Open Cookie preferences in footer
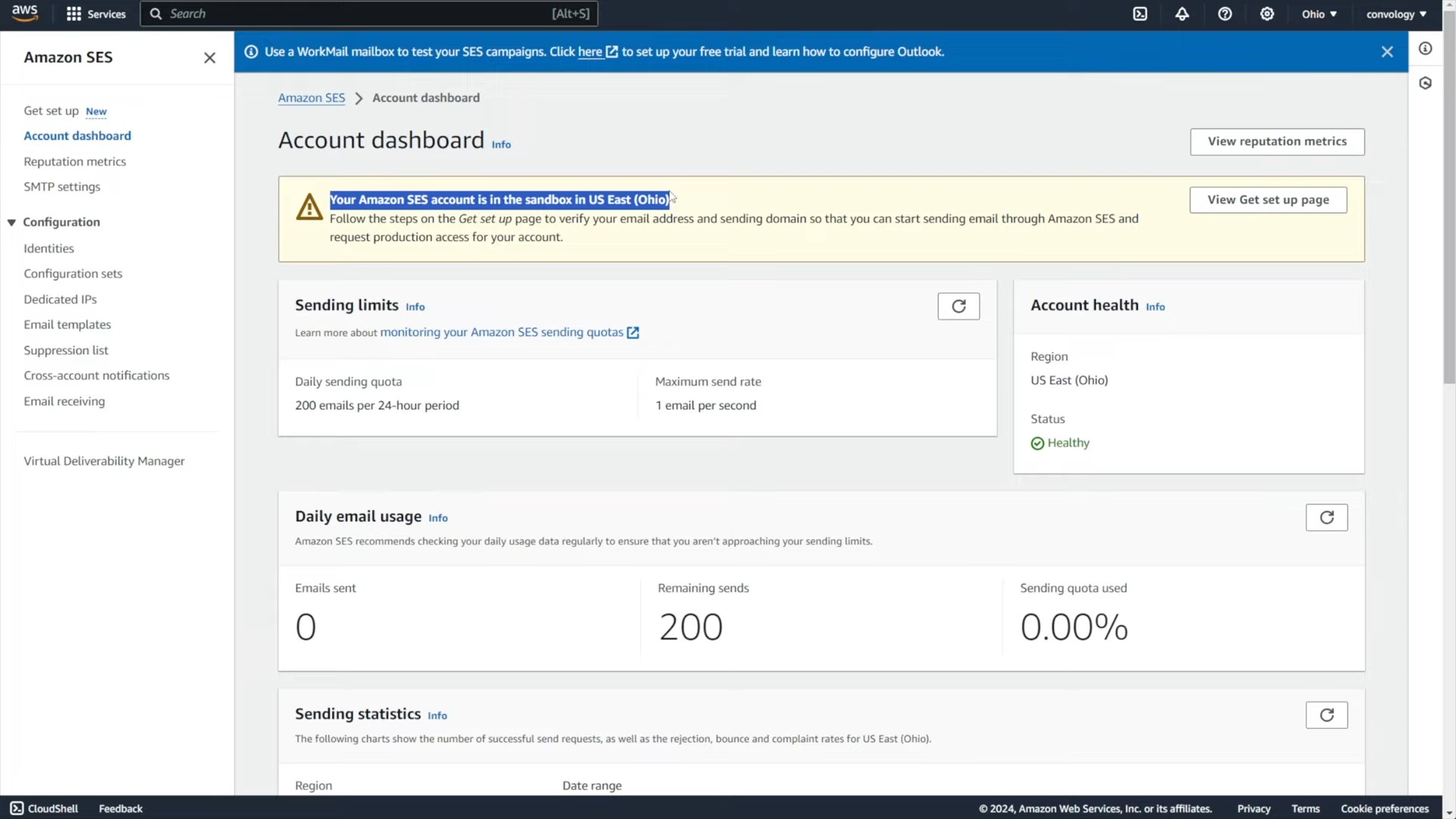The width and height of the screenshot is (1456, 819). pos(1385,808)
